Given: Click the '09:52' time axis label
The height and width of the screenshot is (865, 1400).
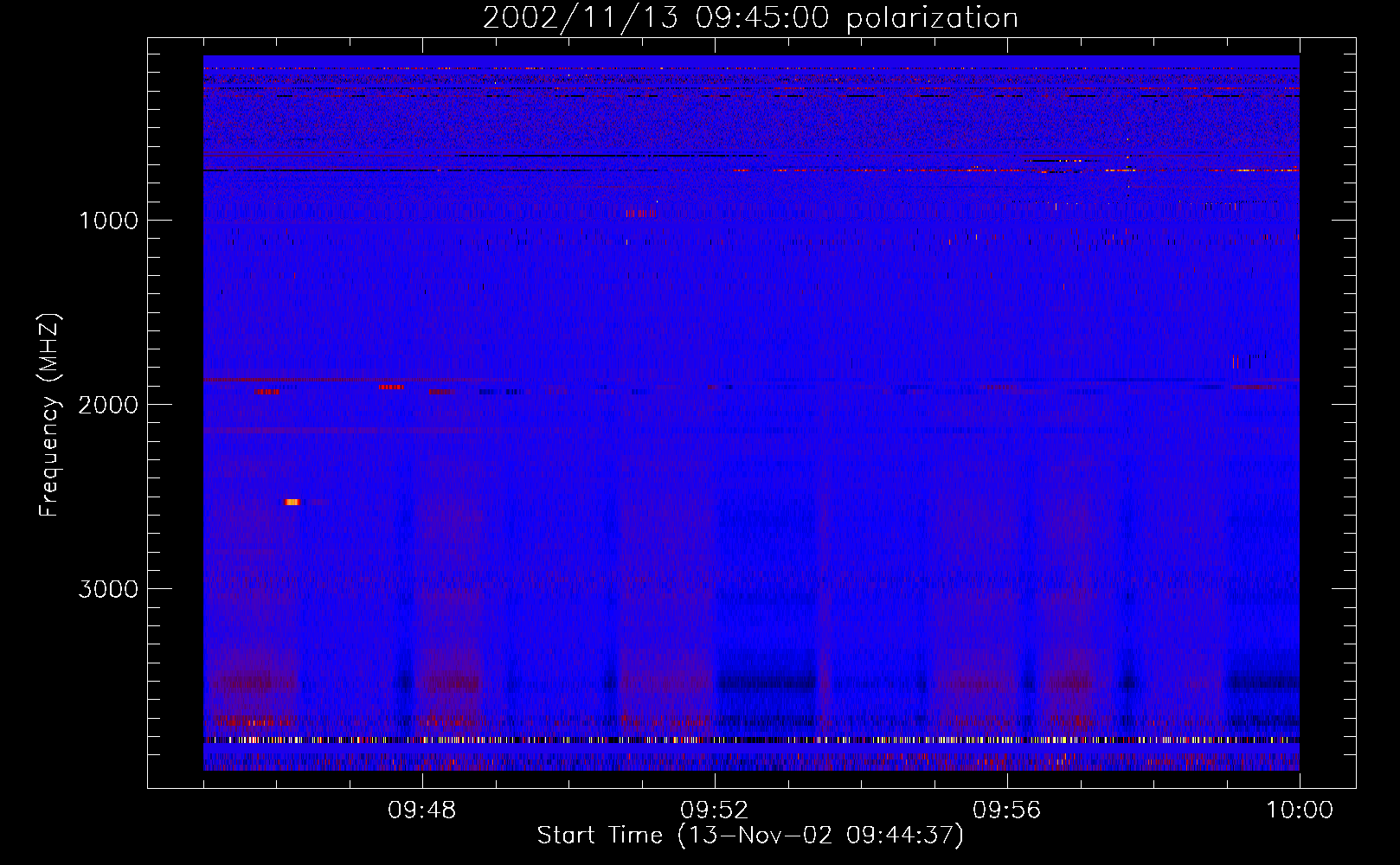Looking at the screenshot, I should (715, 811).
